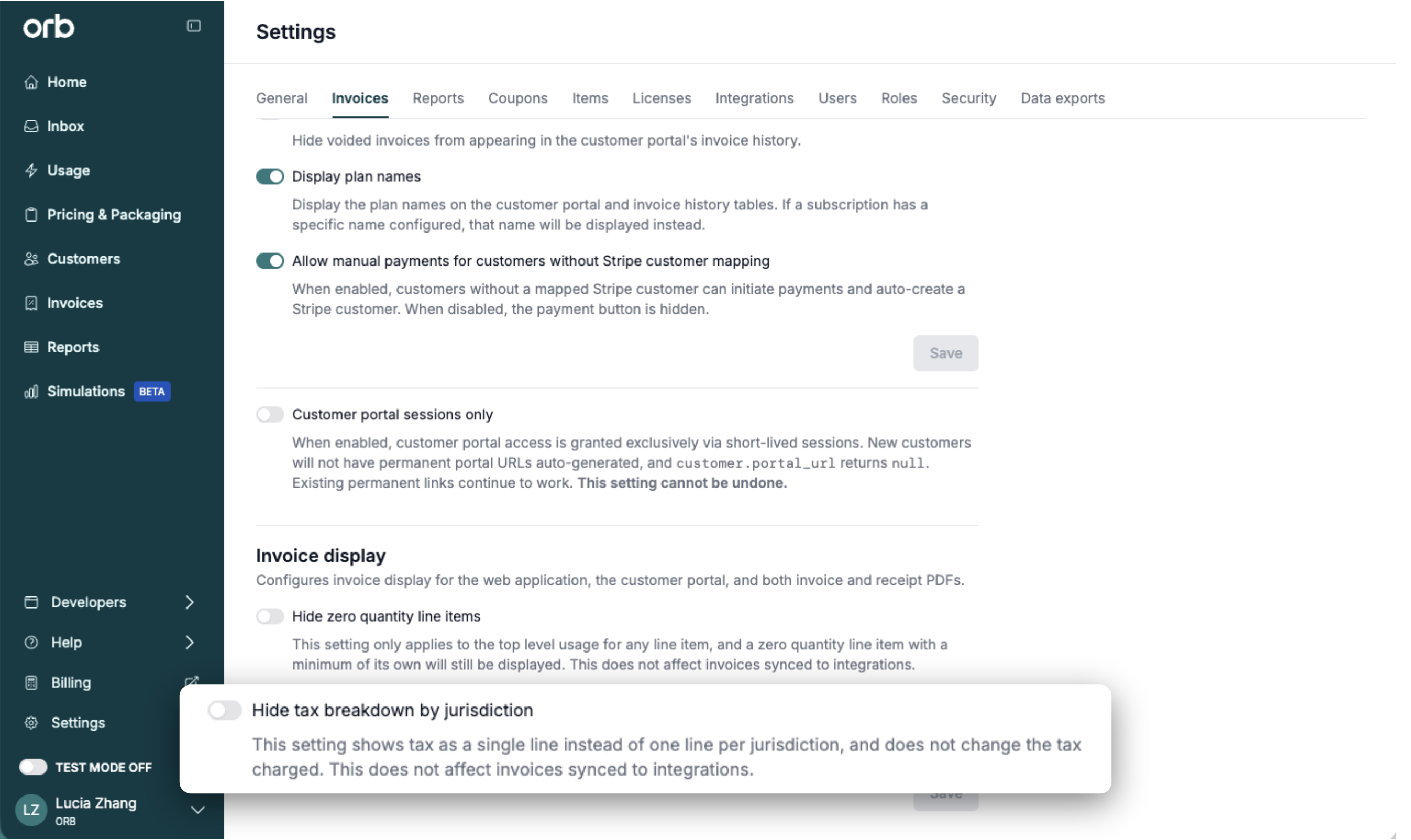Turn on Hide zero quantity line items

tap(270, 616)
